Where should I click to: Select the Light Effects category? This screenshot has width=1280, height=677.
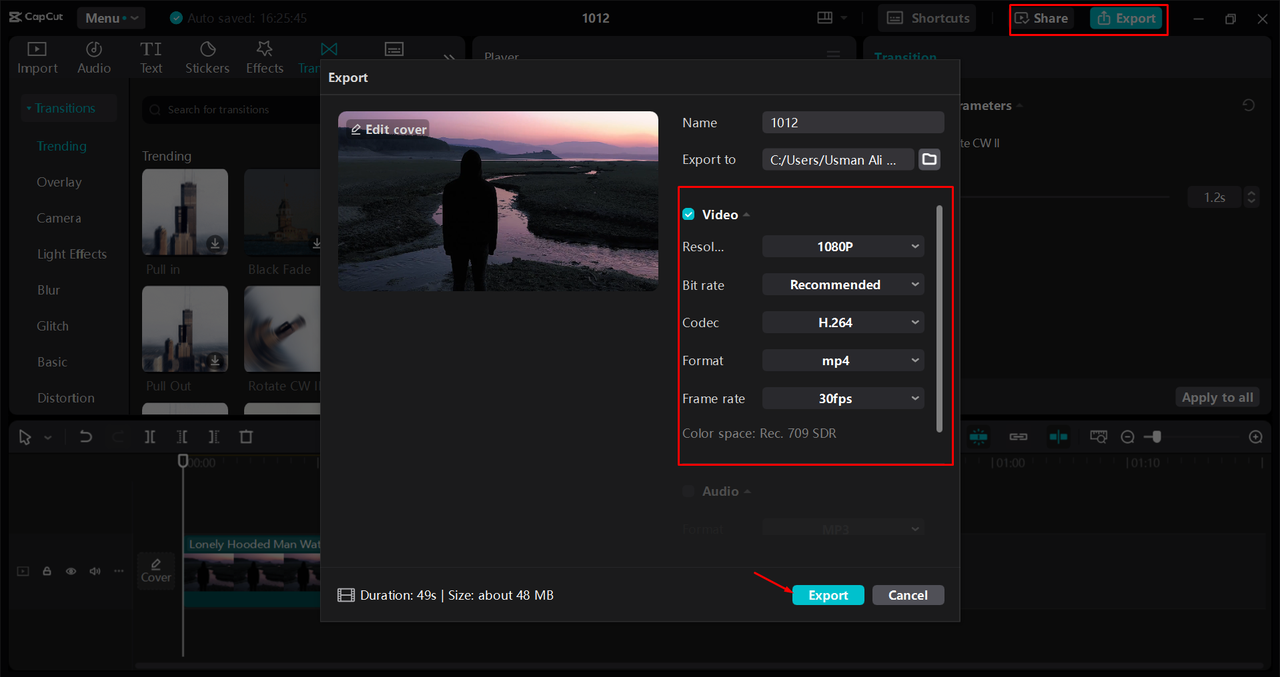pyautogui.click(x=72, y=254)
